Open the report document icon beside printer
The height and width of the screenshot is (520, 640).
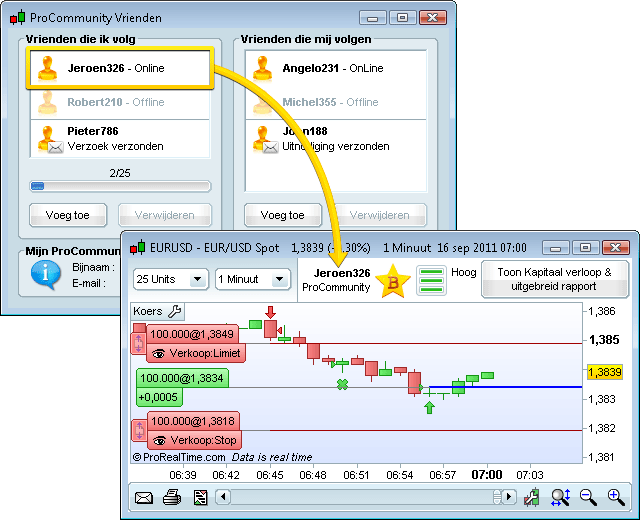[200, 497]
